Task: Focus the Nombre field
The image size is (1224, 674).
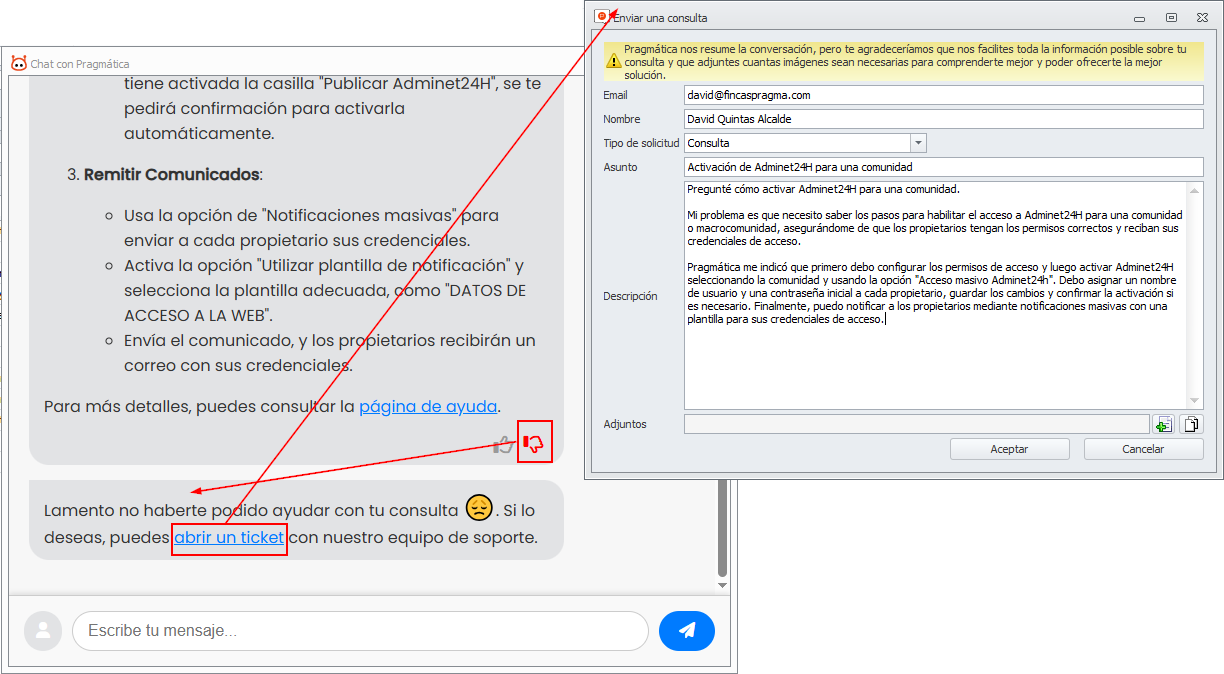Action: tap(943, 119)
